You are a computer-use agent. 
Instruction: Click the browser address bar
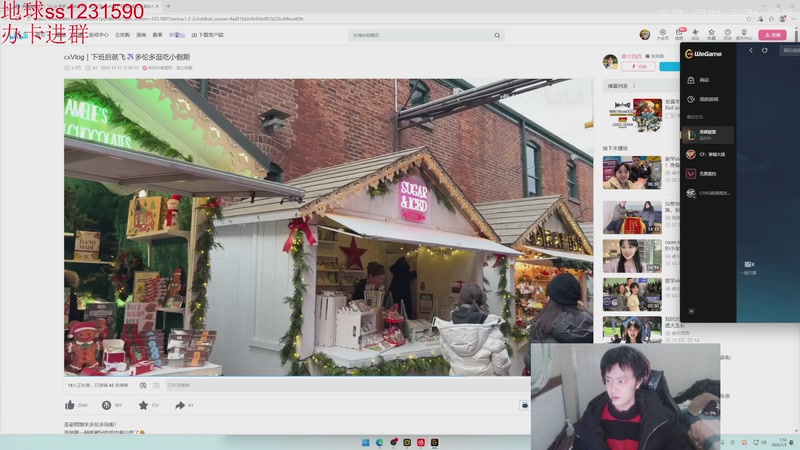pyautogui.click(x=388, y=19)
